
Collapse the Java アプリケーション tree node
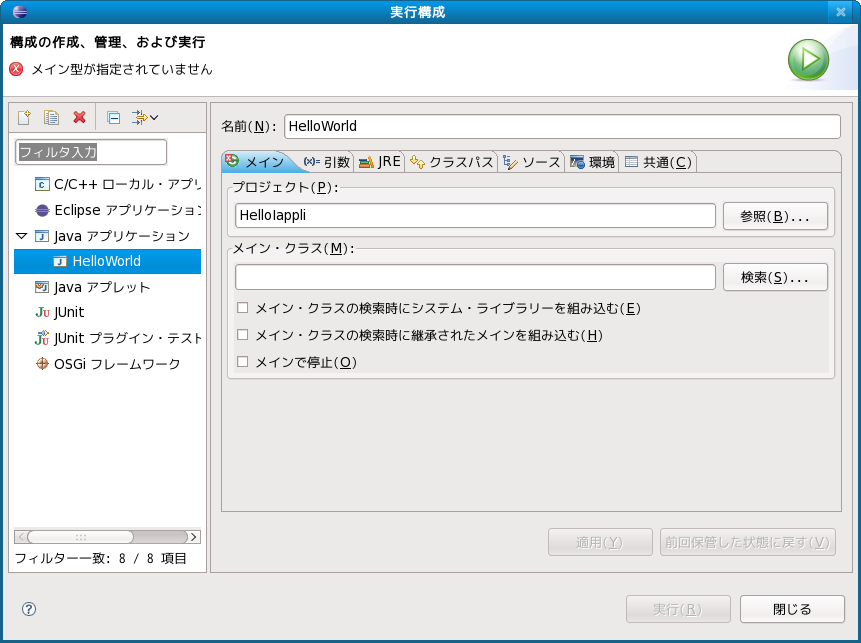click(x=22, y=236)
